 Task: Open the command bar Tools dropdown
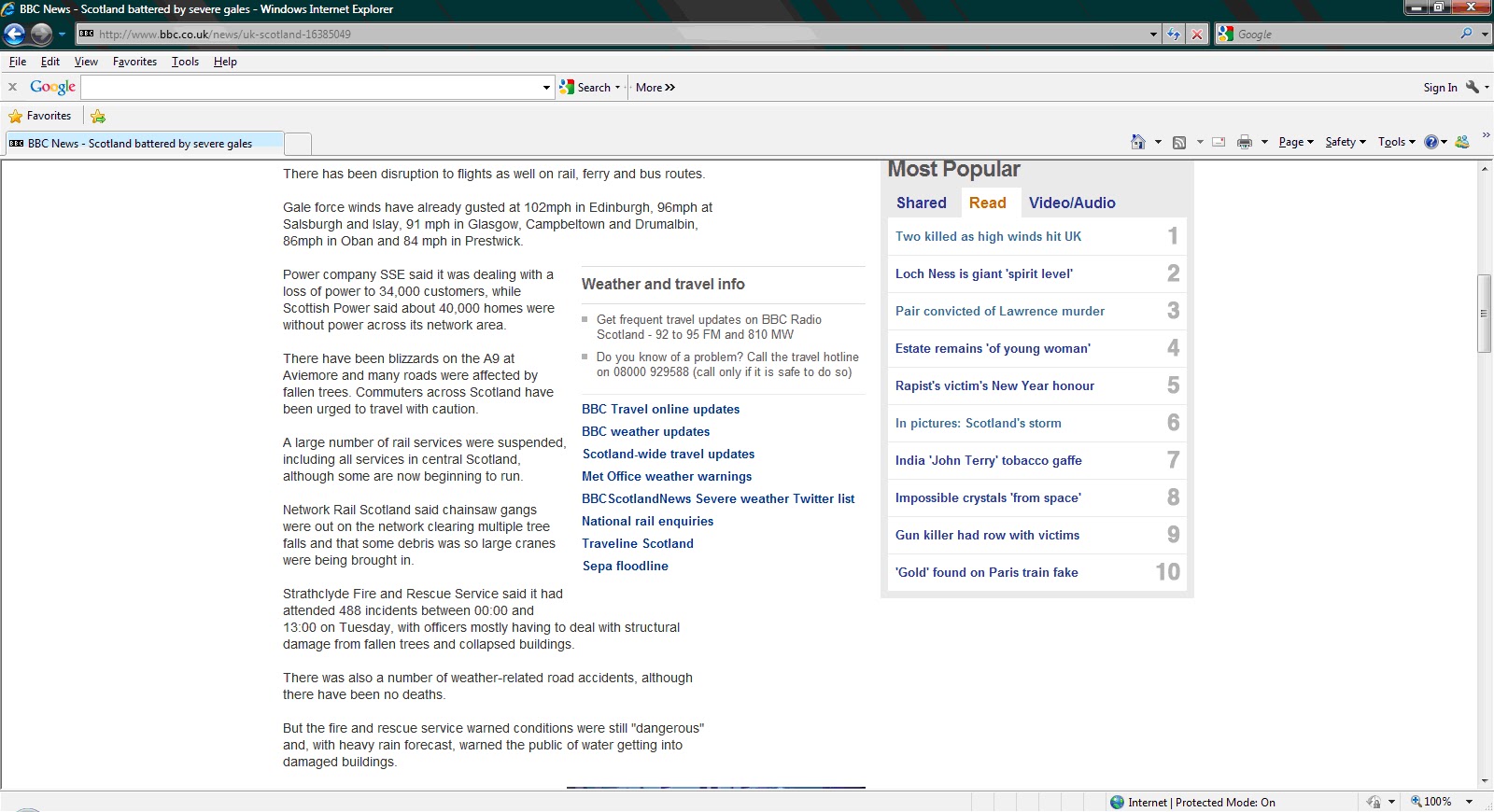click(x=1396, y=142)
